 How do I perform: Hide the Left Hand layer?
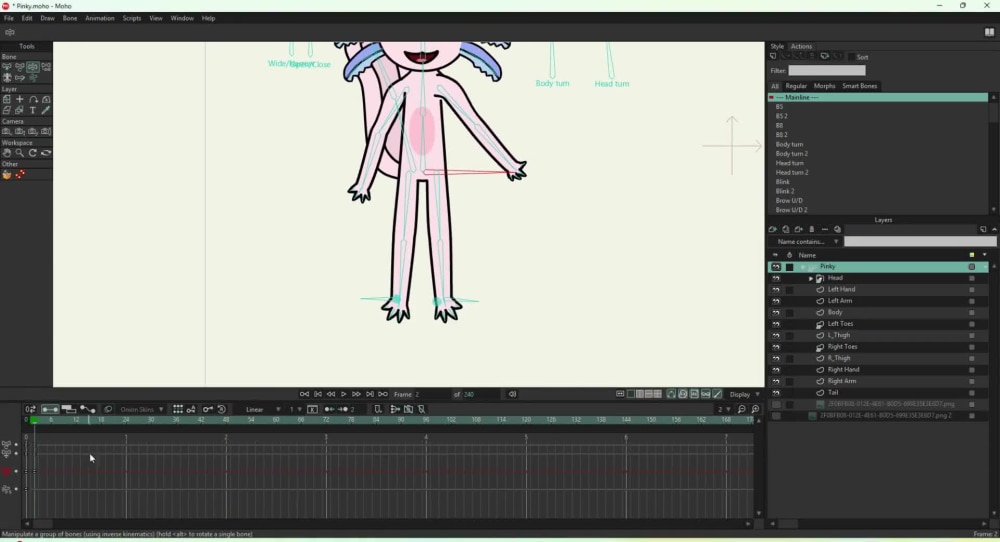coord(776,289)
